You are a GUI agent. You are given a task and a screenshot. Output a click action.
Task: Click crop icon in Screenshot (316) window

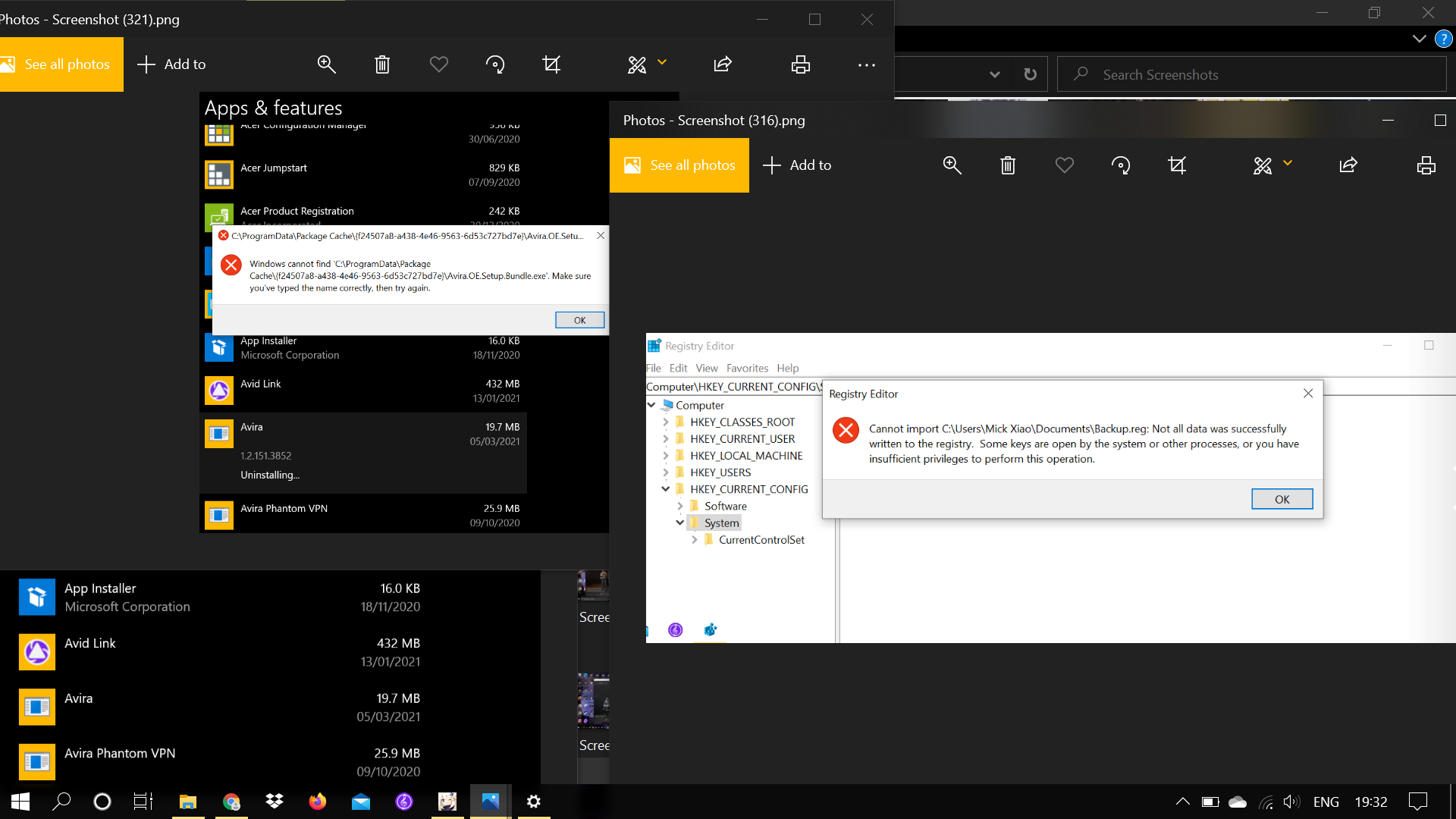click(x=1177, y=165)
